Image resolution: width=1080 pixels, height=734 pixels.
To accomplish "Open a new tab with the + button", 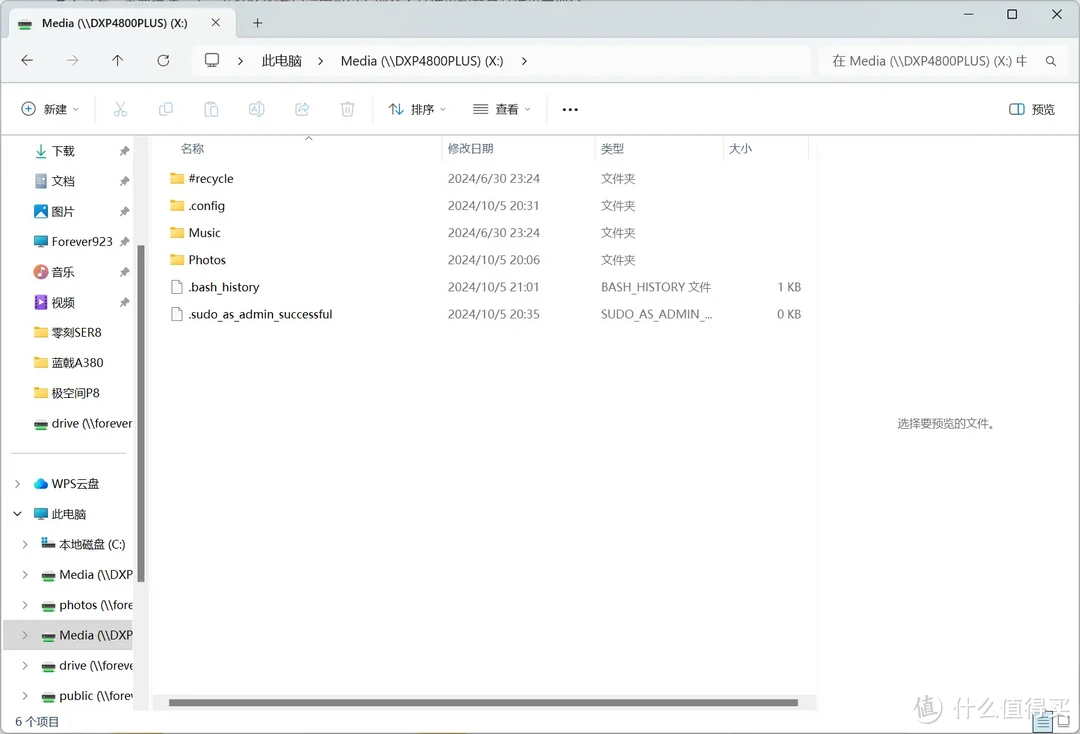I will click(257, 21).
